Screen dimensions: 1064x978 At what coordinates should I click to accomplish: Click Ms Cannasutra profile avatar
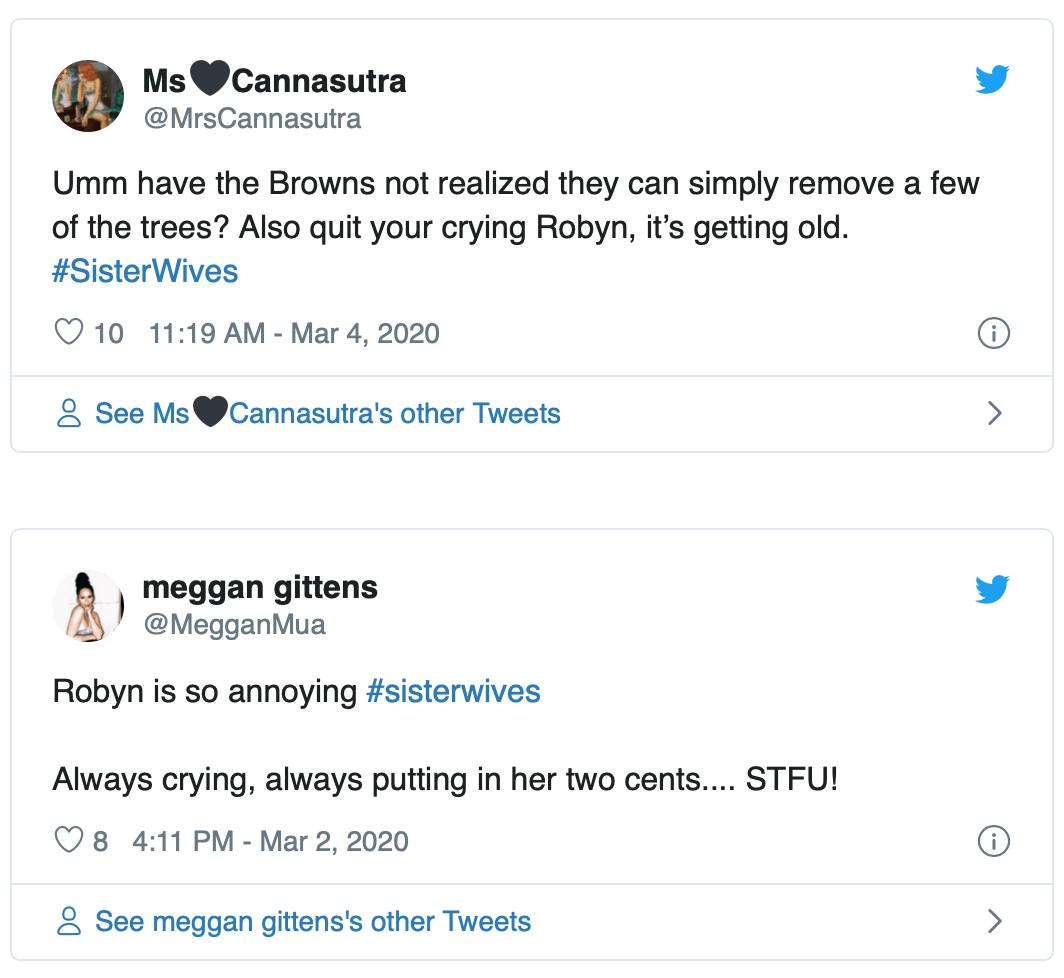point(88,96)
